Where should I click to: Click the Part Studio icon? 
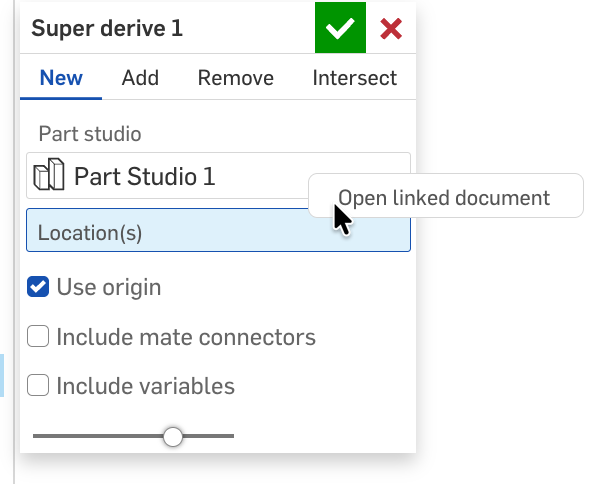point(49,176)
